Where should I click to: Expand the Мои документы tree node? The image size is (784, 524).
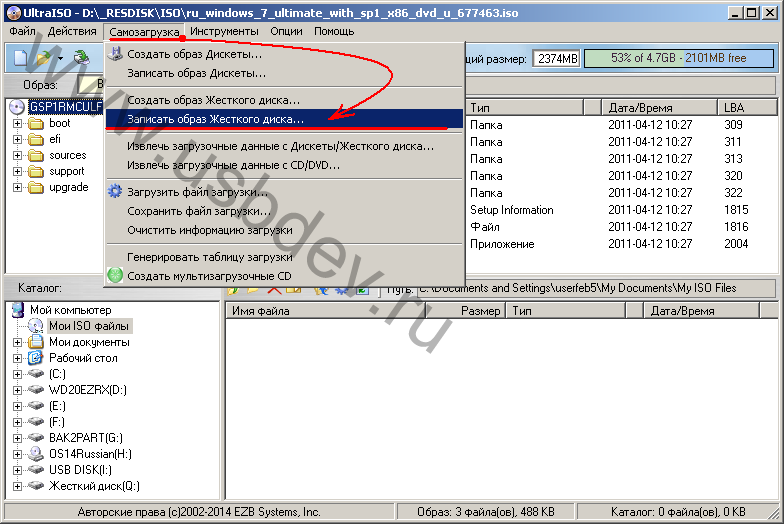pyautogui.click(x=18, y=342)
